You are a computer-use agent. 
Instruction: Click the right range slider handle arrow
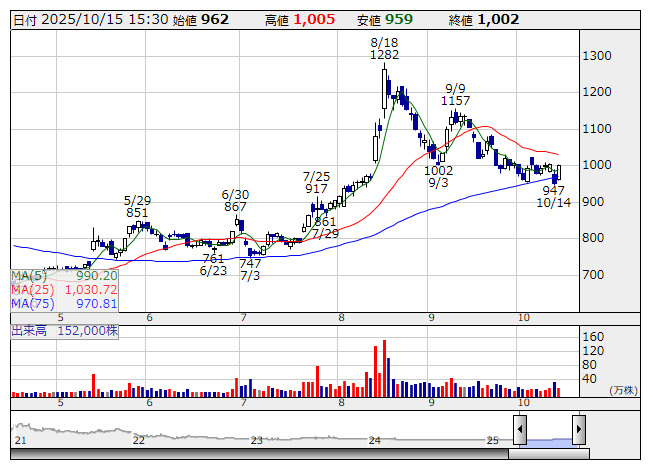[x=579, y=429]
